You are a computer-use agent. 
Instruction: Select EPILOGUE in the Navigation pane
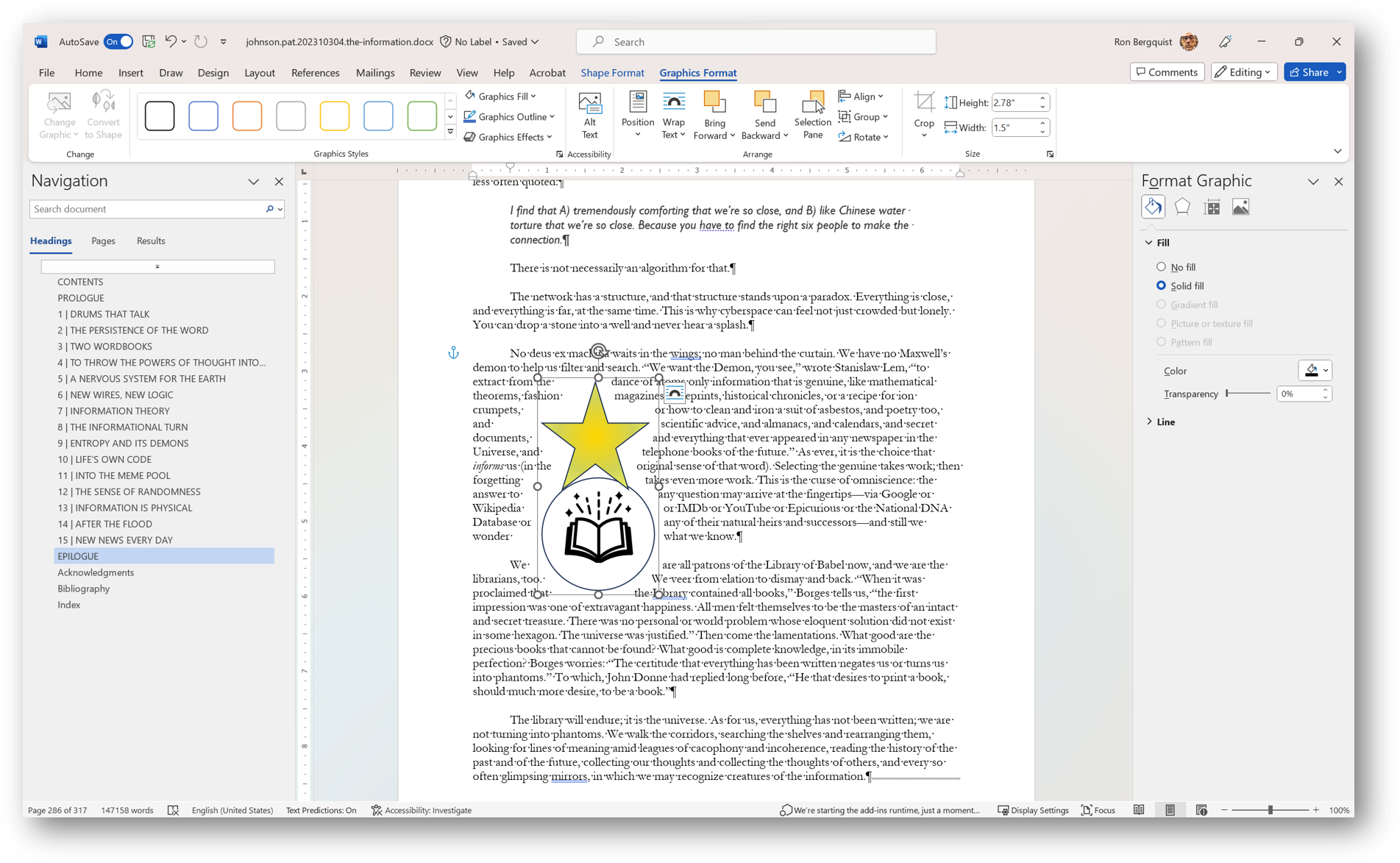tap(78, 555)
